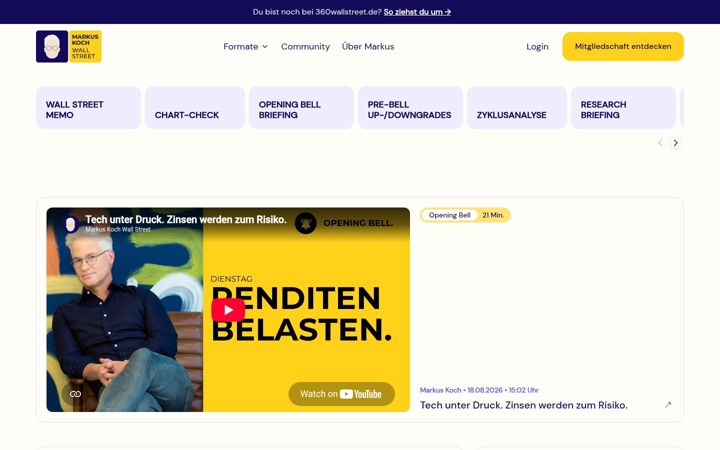720x450 pixels.
Task: Open the video title link in player header
Action: tap(186, 219)
